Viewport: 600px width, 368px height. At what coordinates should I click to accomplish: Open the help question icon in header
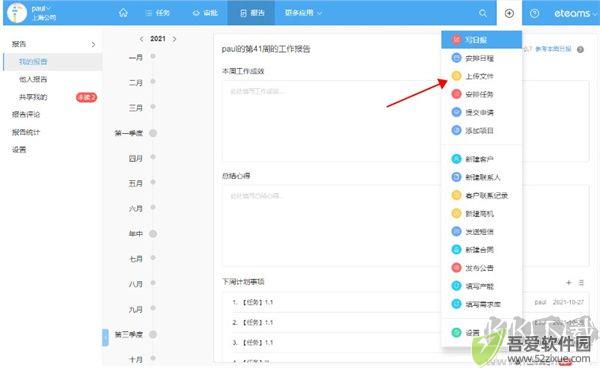tap(534, 13)
